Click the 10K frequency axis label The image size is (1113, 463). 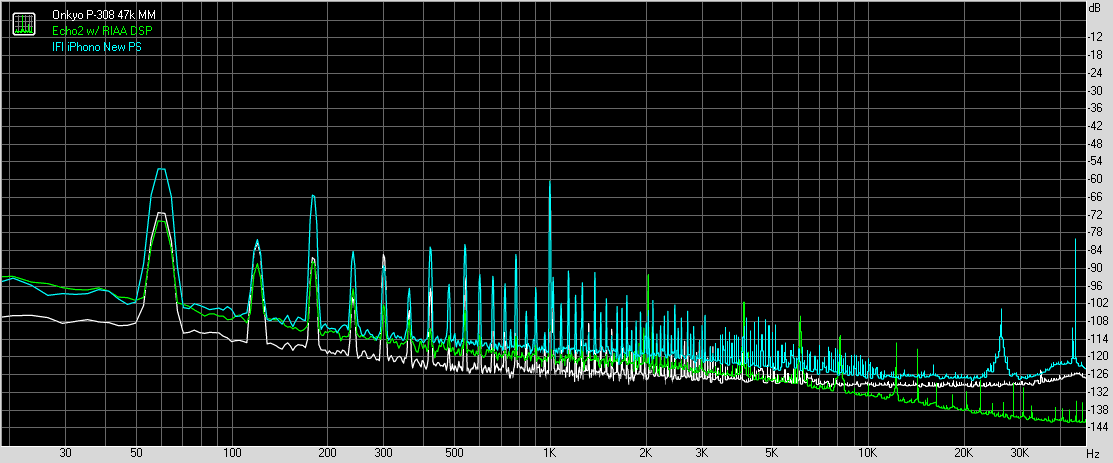(868, 453)
